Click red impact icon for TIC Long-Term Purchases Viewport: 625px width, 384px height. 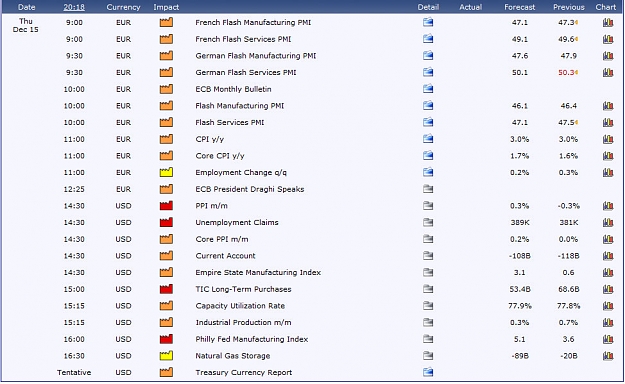pyautogui.click(x=166, y=289)
